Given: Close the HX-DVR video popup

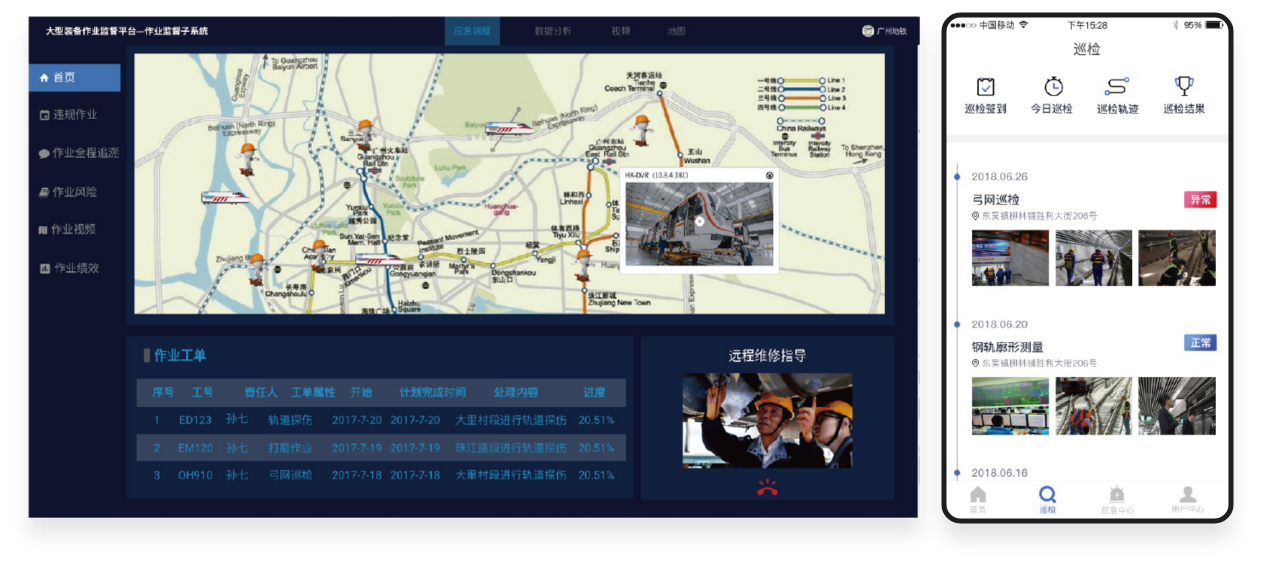Looking at the screenshot, I should (768, 175).
